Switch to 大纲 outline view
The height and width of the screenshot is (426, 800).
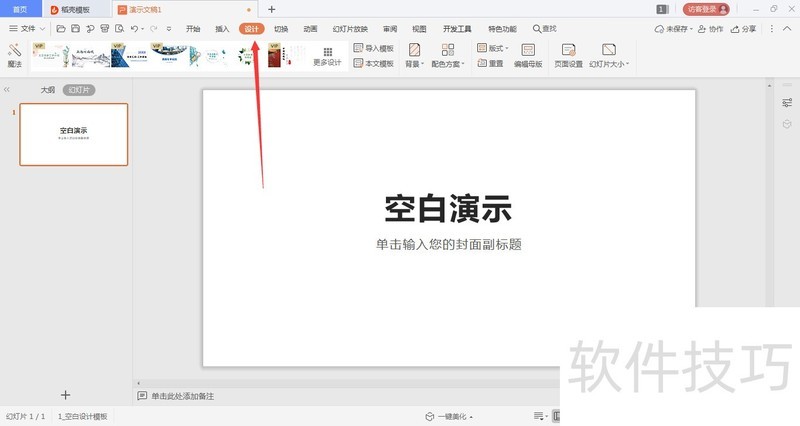point(47,90)
